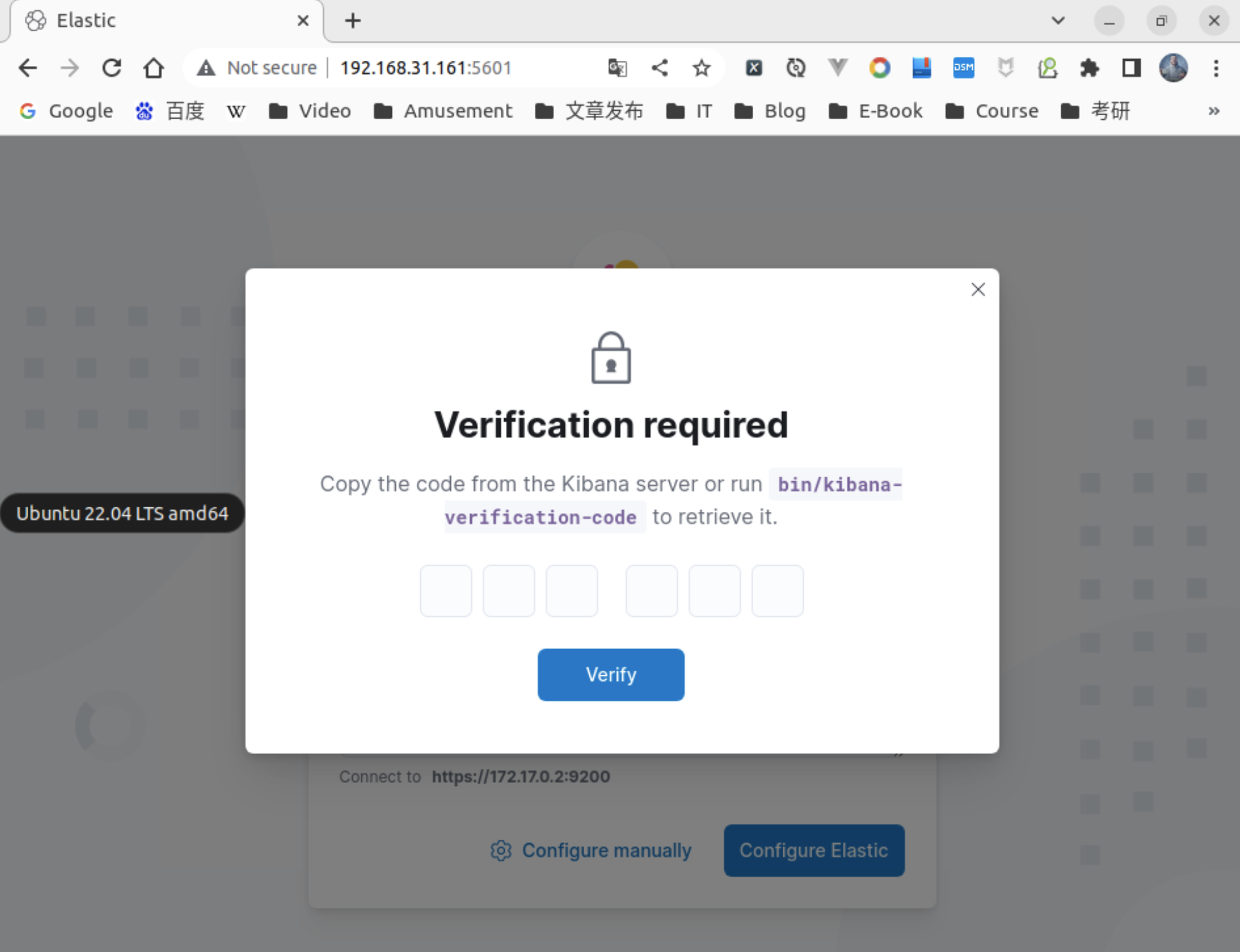
Task: Click the translate page icon
Action: click(x=617, y=68)
